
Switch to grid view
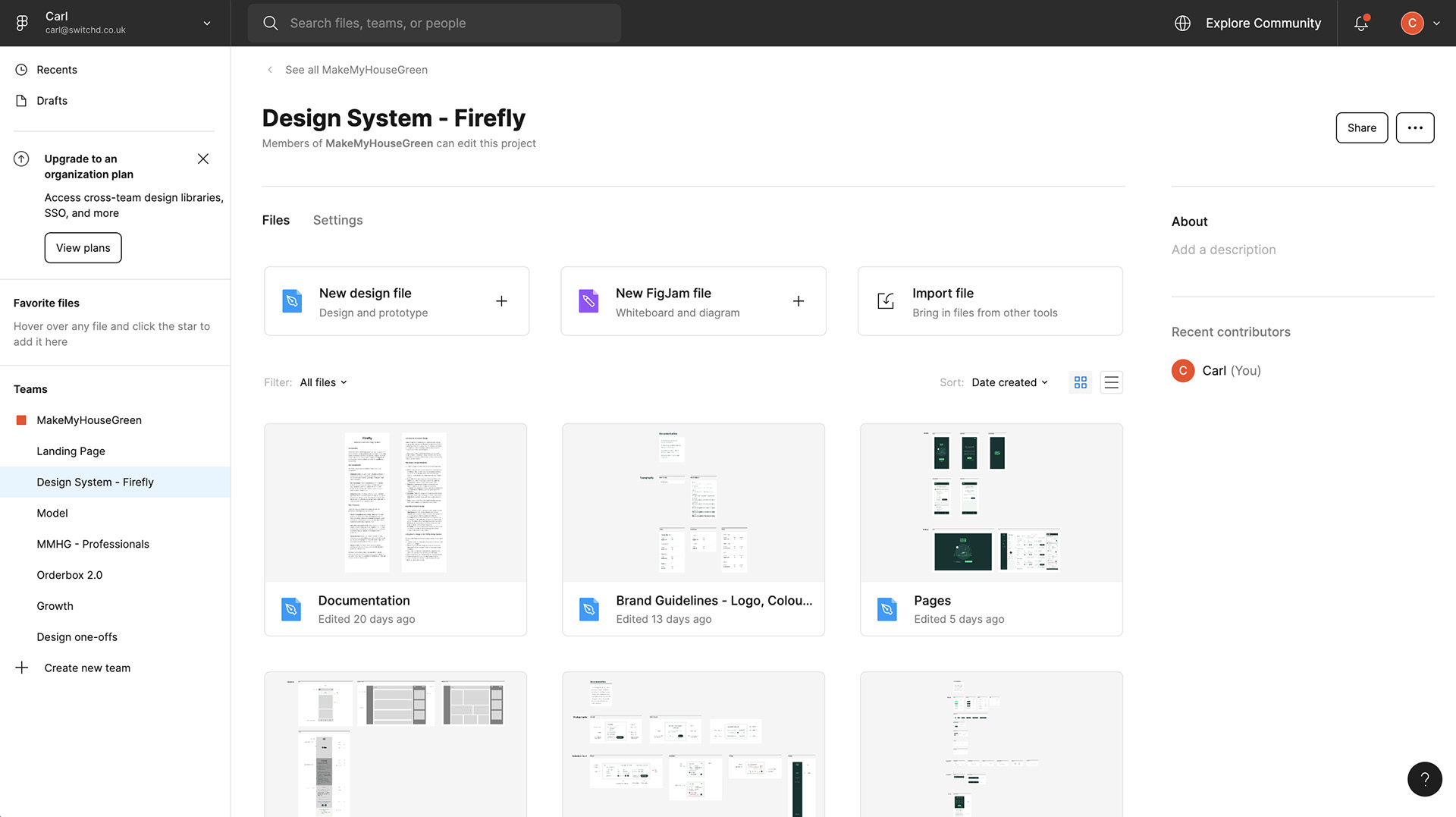(1081, 382)
